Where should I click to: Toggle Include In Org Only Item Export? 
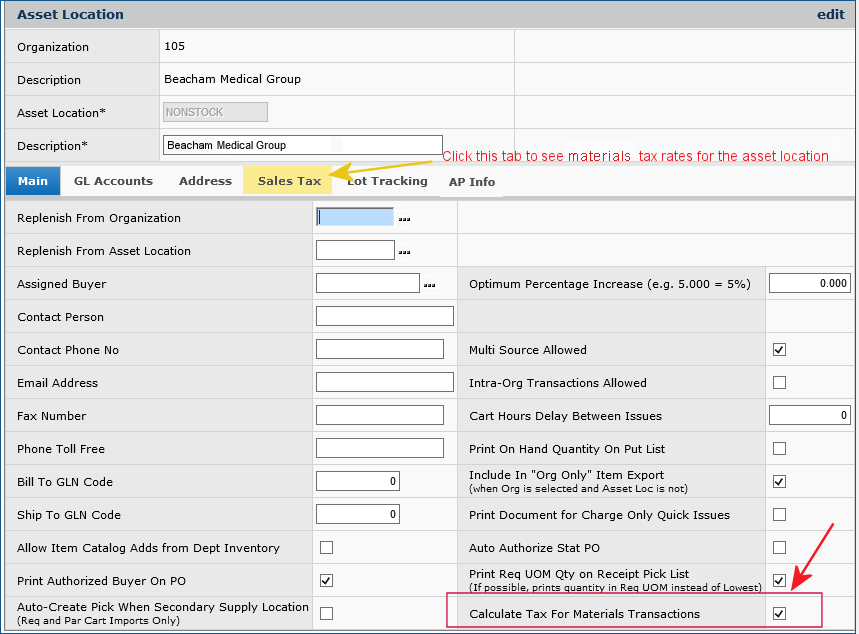click(x=779, y=481)
